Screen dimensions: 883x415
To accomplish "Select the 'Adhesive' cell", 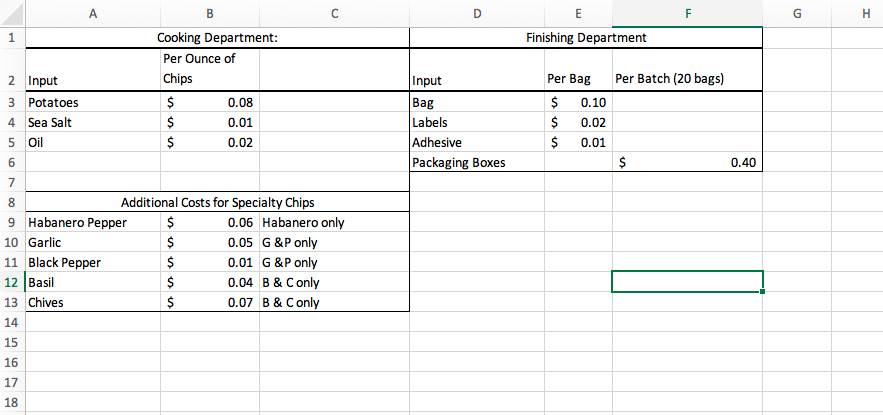I will point(477,142).
